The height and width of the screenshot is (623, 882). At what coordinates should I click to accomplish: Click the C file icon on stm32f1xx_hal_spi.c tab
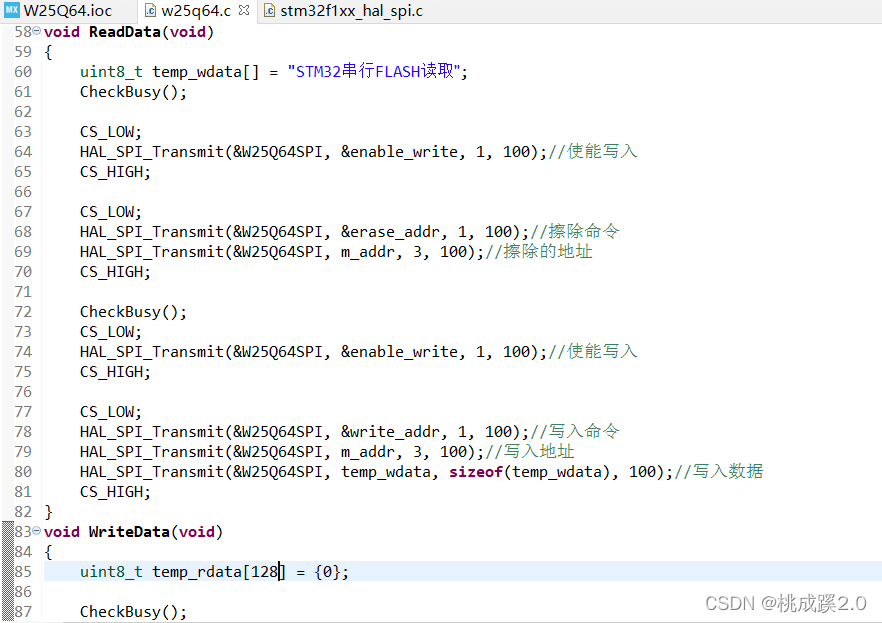point(269,11)
